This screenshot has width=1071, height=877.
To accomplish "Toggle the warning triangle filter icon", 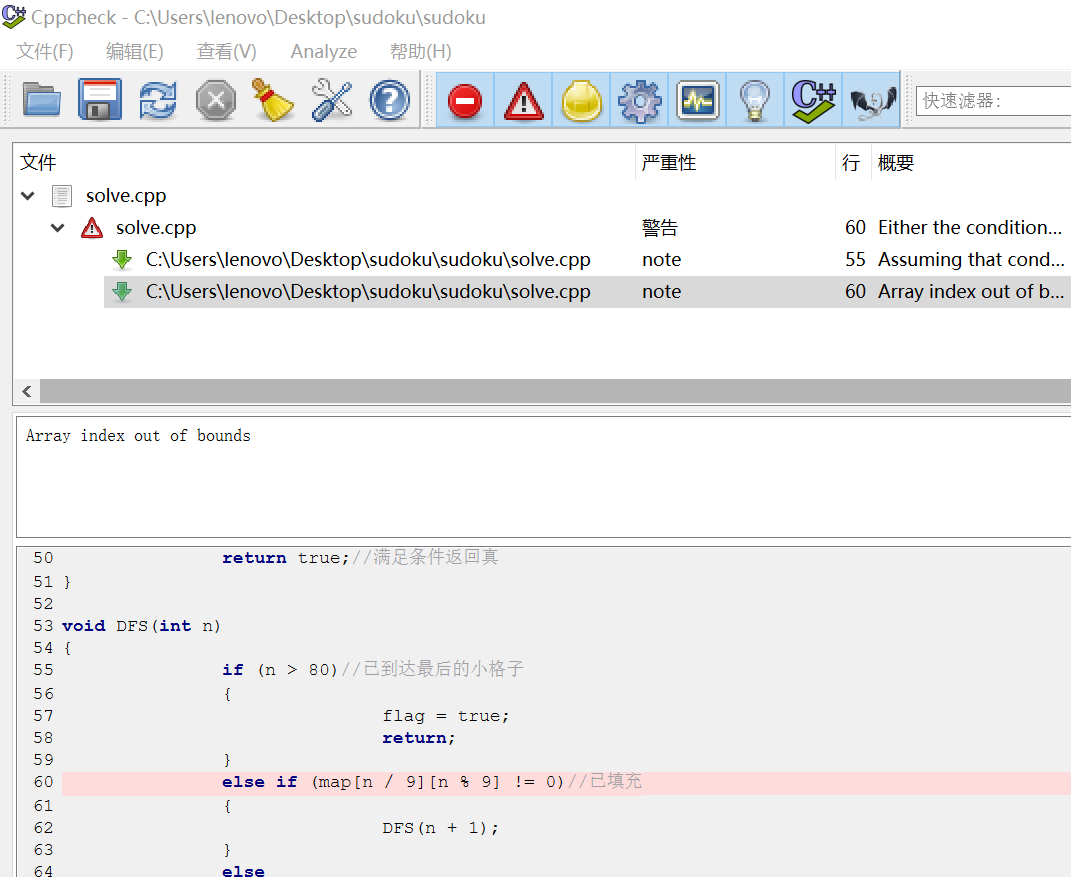I will (x=523, y=100).
